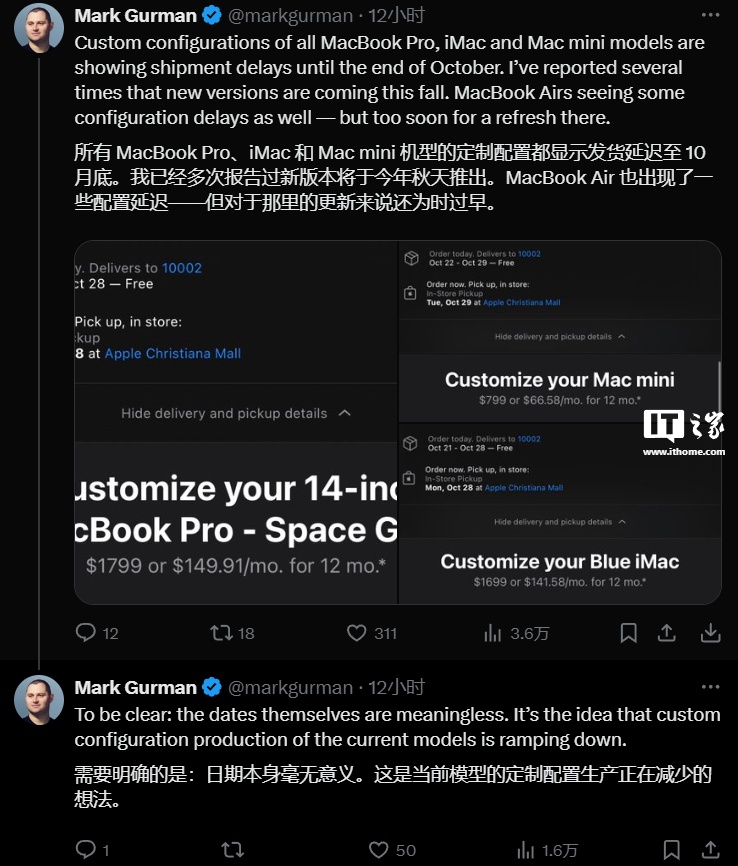Download the first tweet's media

710,632
